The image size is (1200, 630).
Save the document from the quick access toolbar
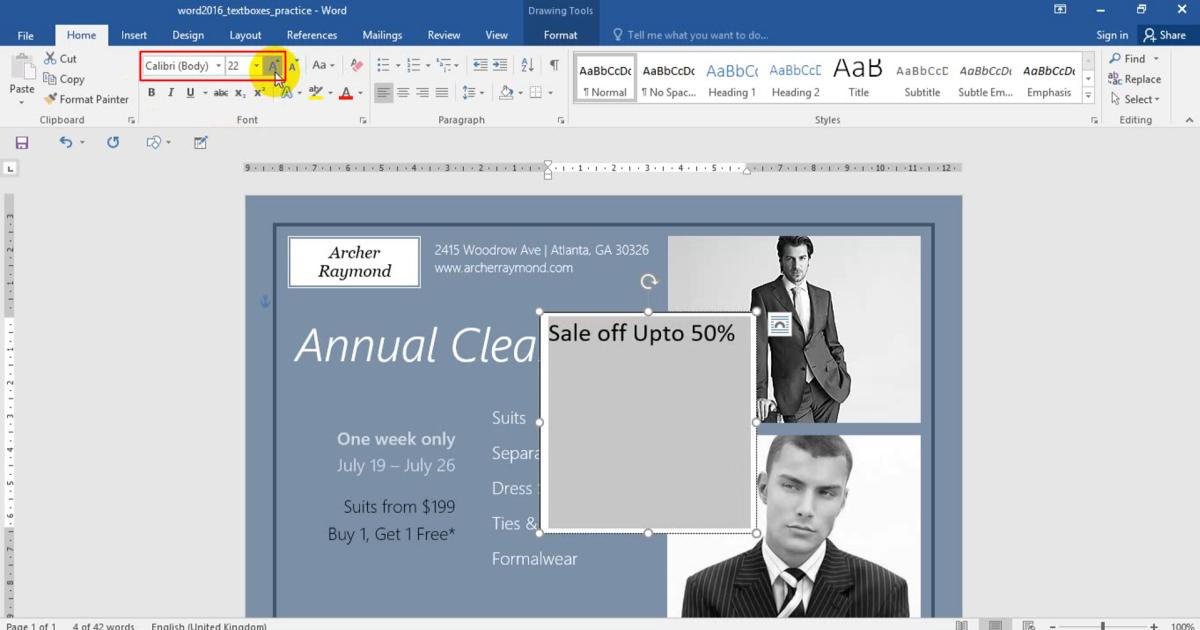pyautogui.click(x=21, y=143)
